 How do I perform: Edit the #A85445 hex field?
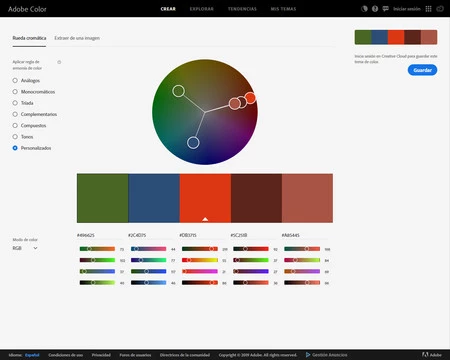(305, 235)
